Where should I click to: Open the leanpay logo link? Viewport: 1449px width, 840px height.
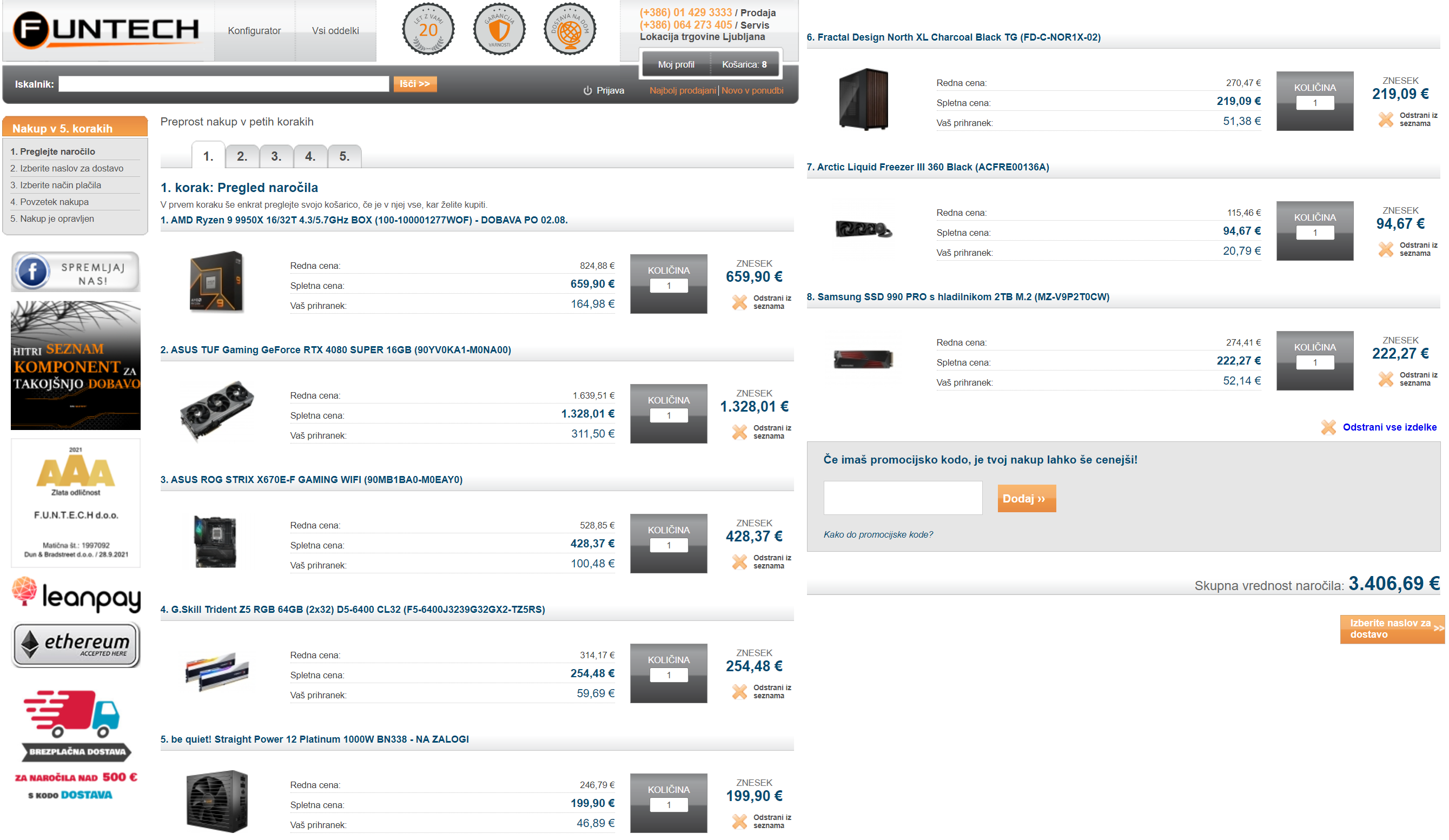pyautogui.click(x=75, y=594)
